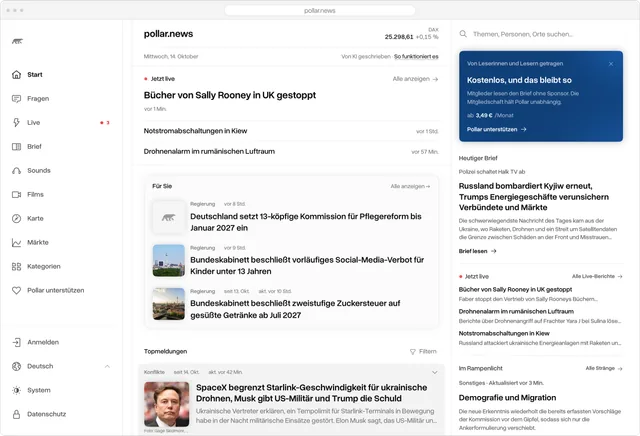Open the Fragen chat icon
This screenshot has height=436, width=640.
16,99
